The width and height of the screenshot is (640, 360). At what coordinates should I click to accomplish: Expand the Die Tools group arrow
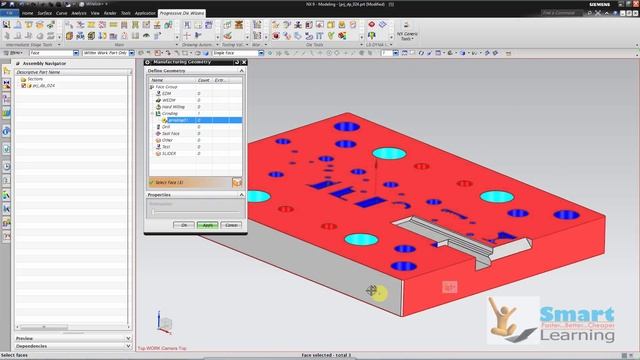click(361, 44)
